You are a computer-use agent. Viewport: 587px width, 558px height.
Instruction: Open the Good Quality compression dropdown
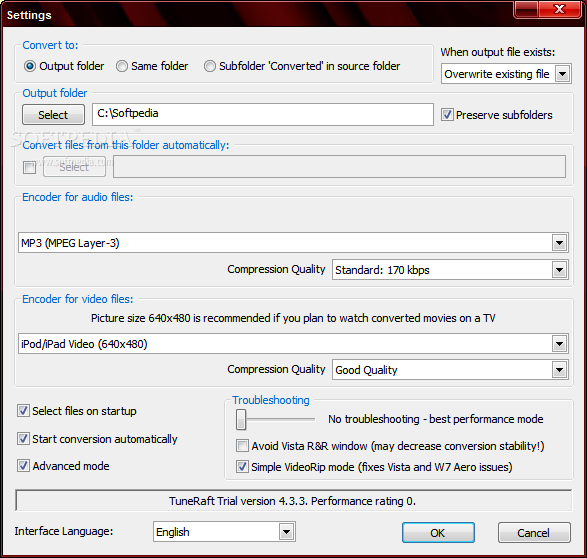point(450,370)
